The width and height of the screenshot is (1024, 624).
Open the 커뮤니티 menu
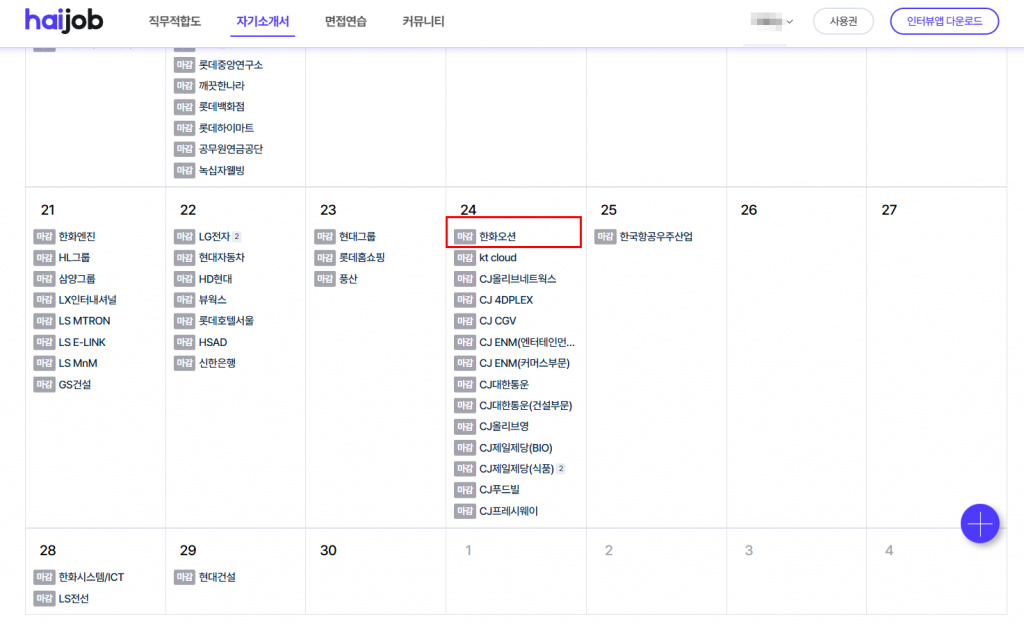(x=423, y=22)
